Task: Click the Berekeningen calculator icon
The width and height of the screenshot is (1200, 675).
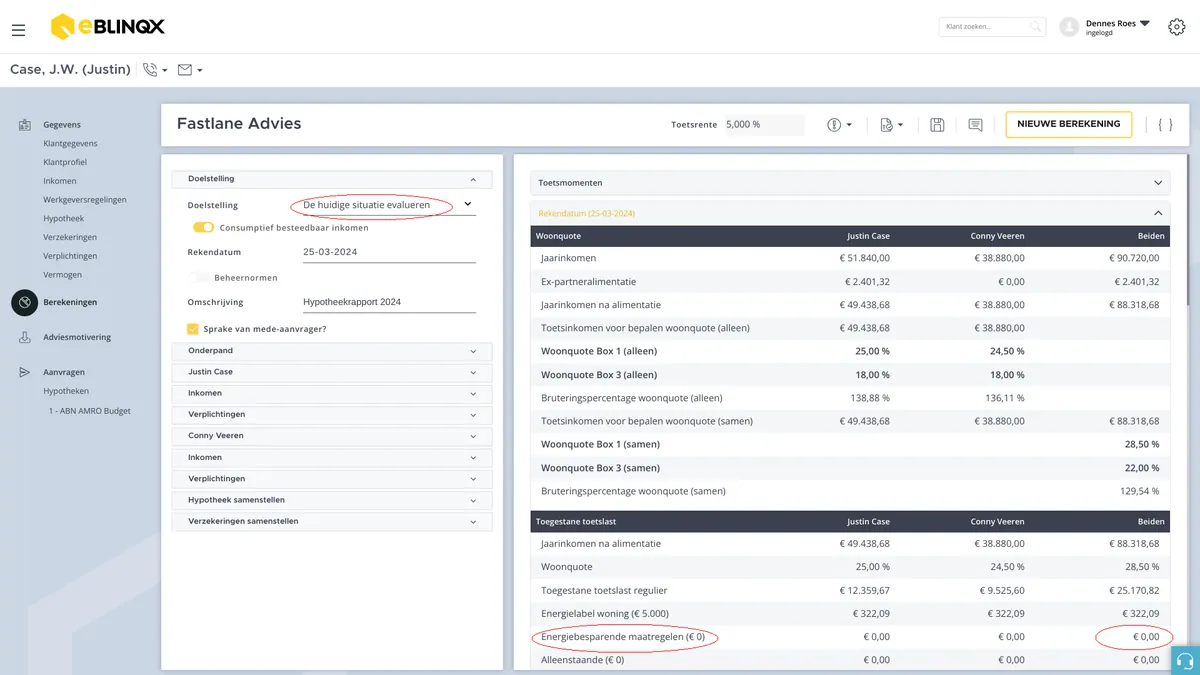Action: coord(25,302)
